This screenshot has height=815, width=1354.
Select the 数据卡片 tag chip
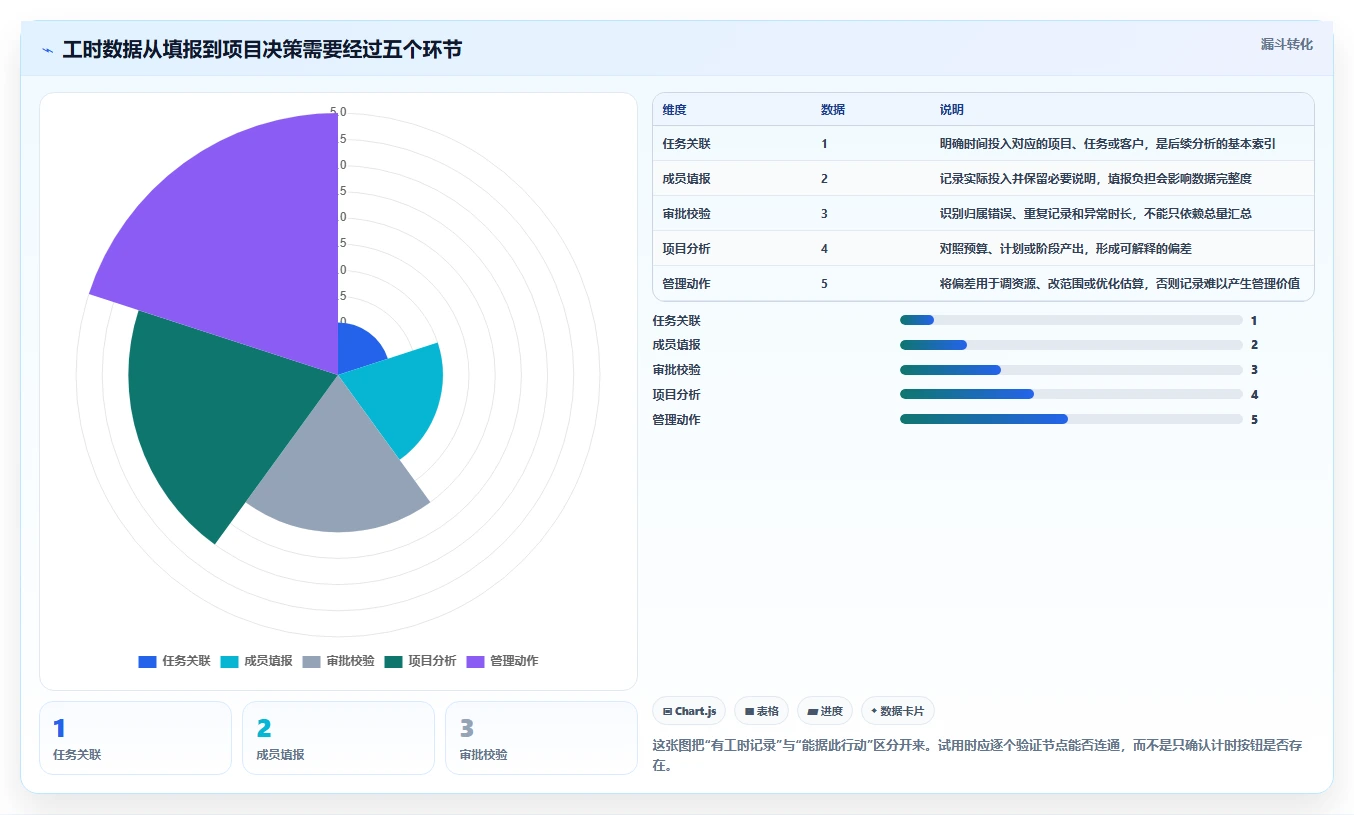(897, 711)
